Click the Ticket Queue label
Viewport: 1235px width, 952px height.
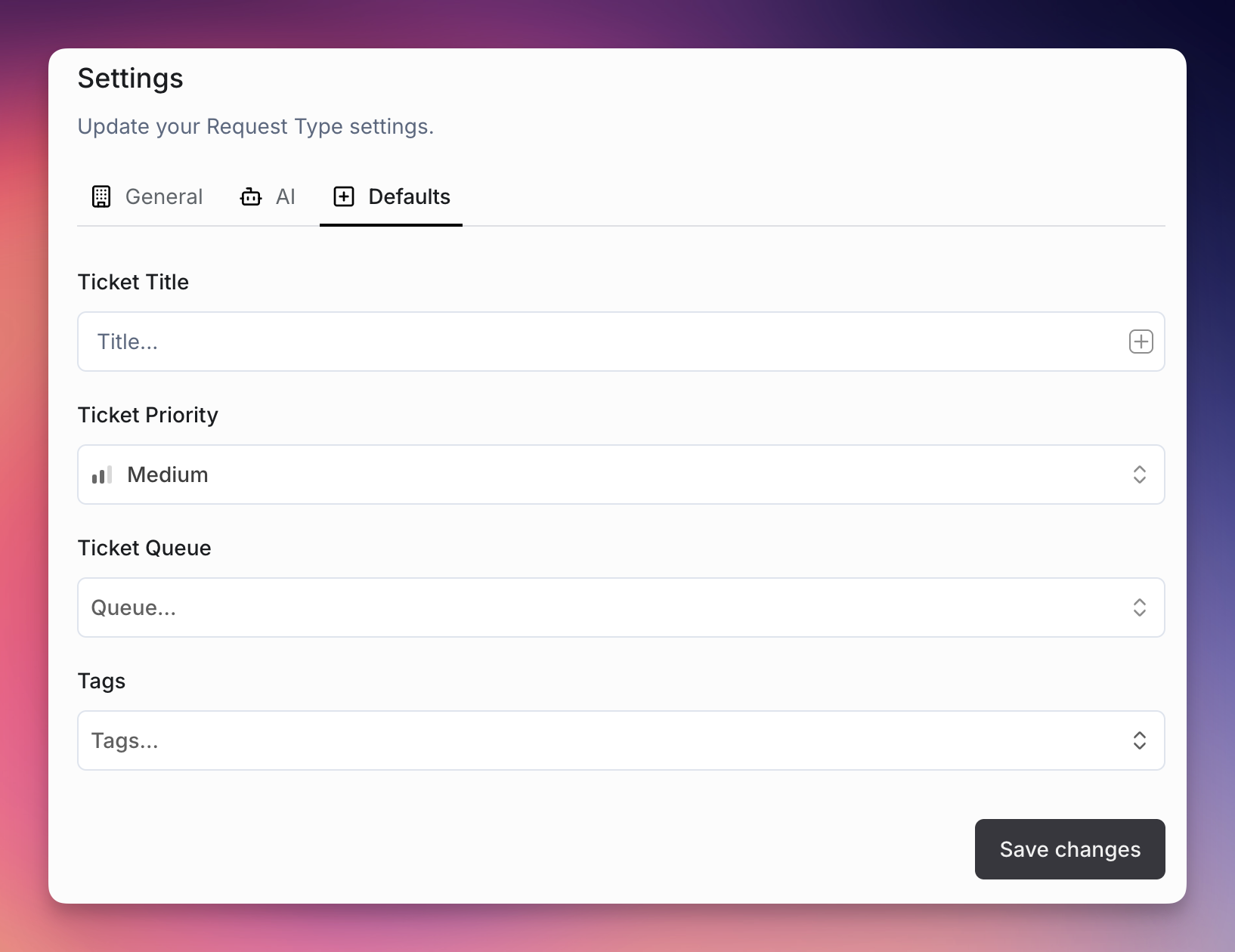coord(144,548)
